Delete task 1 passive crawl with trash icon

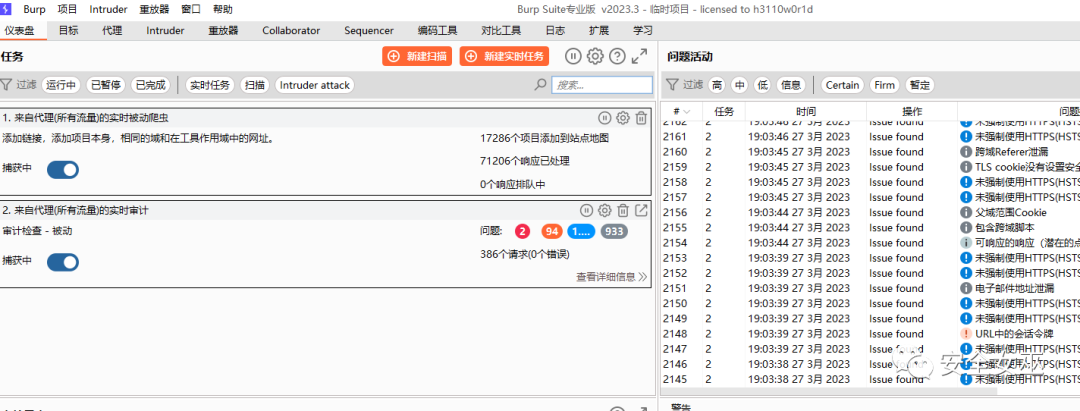641,118
